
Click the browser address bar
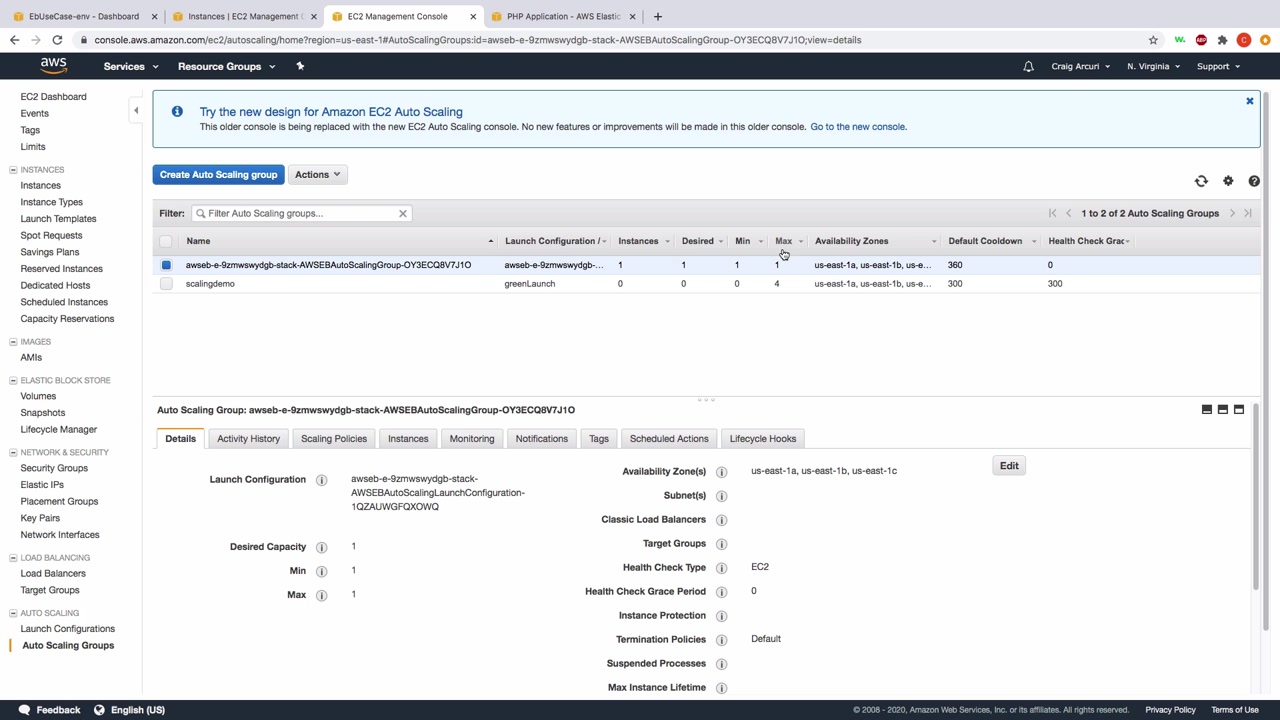[610, 40]
